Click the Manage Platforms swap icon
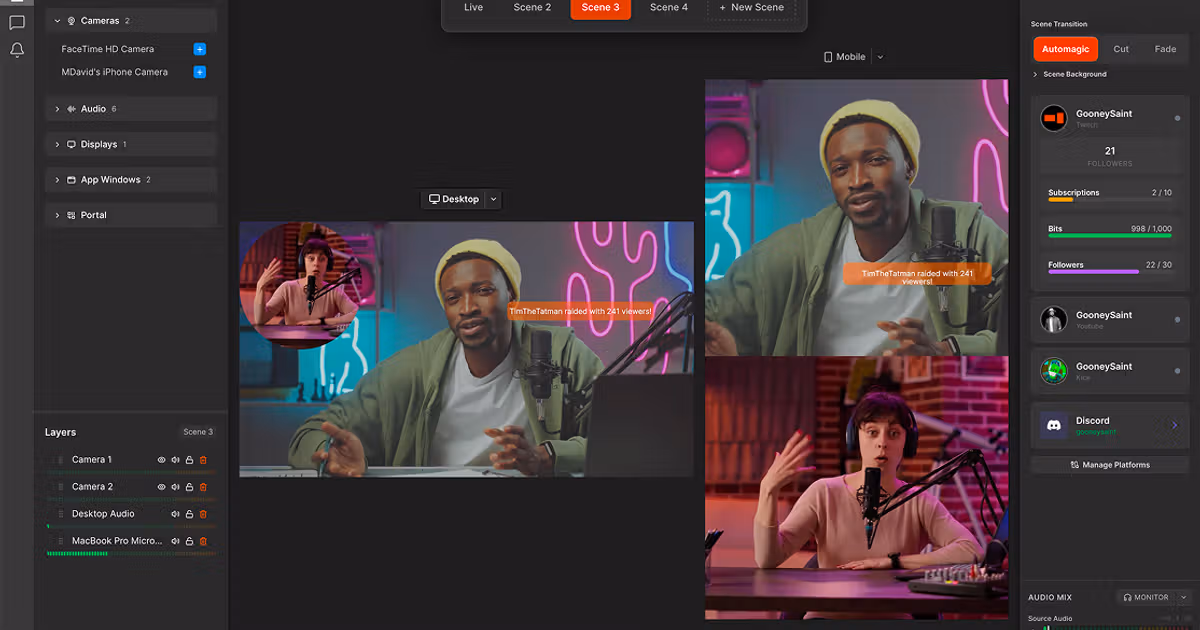This screenshot has height=630, width=1200. coord(1075,465)
